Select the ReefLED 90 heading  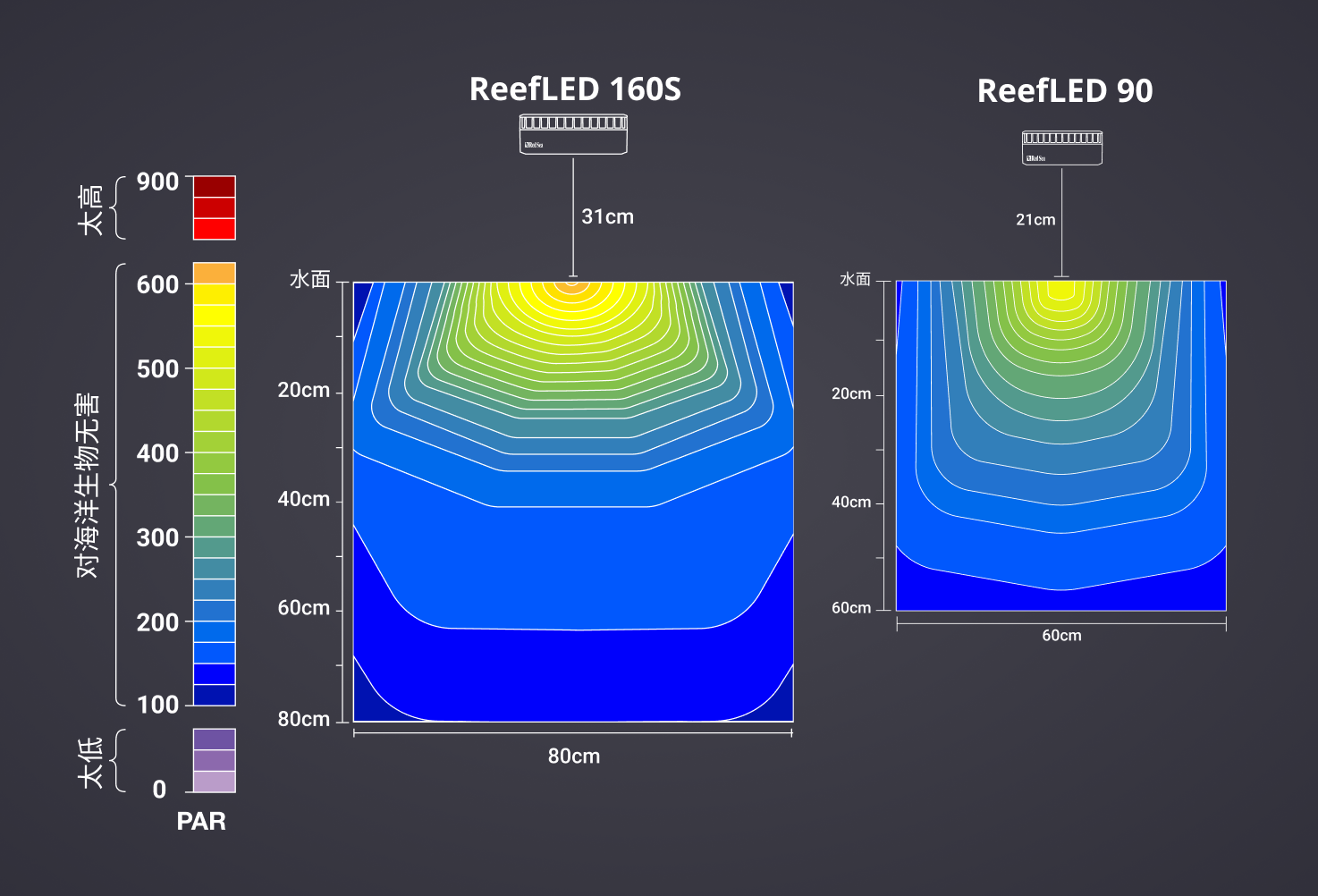click(1064, 91)
